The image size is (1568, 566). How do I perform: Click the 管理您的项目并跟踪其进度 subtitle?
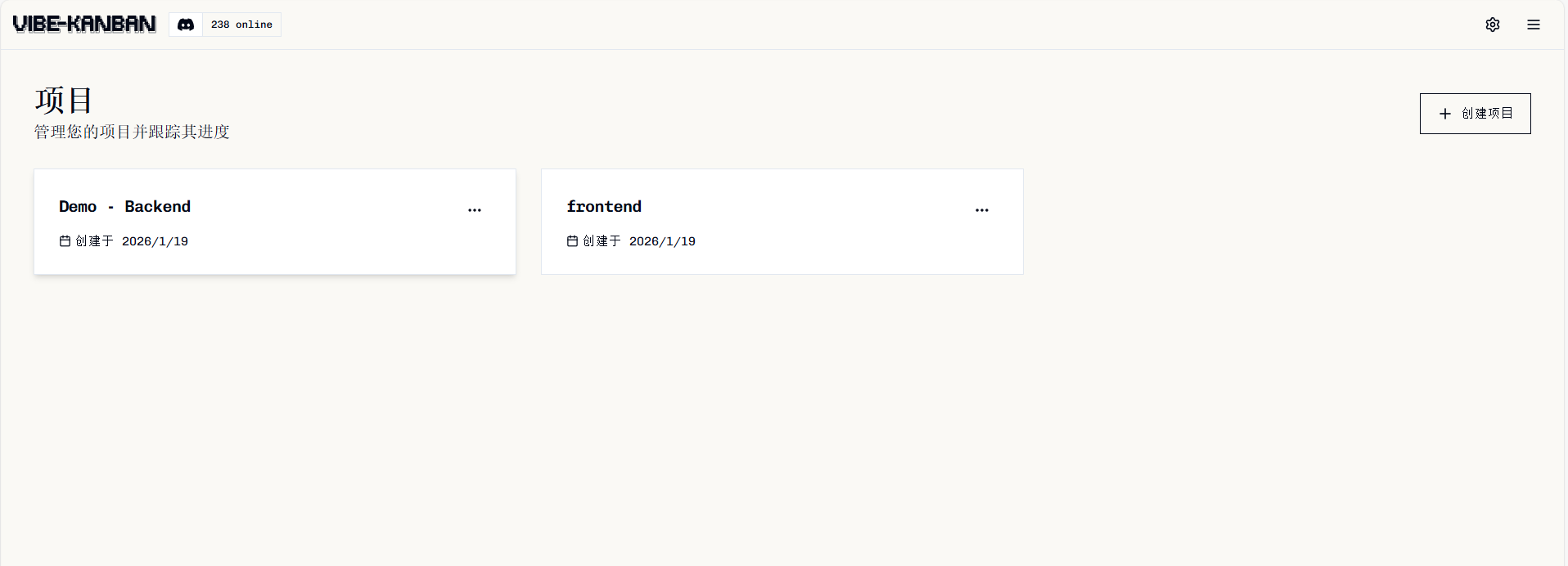(132, 132)
